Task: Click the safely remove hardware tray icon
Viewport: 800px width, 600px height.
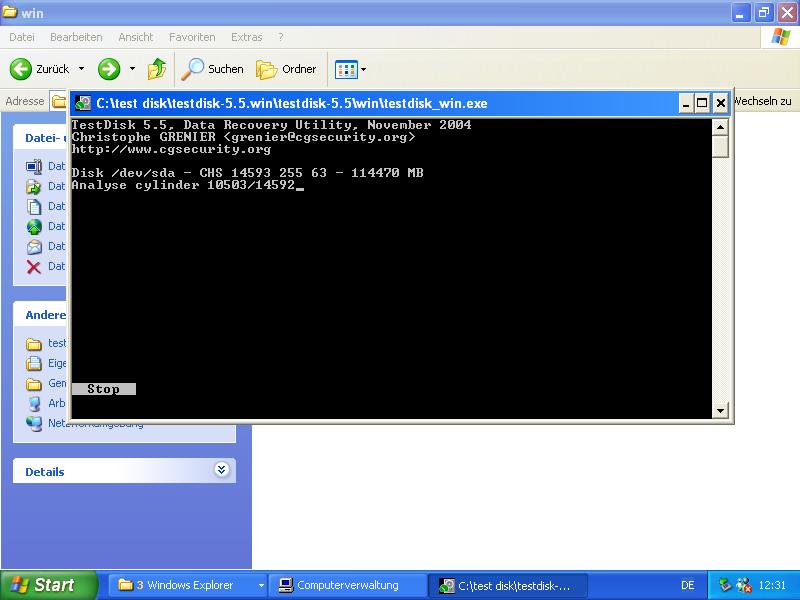Action: click(724, 585)
